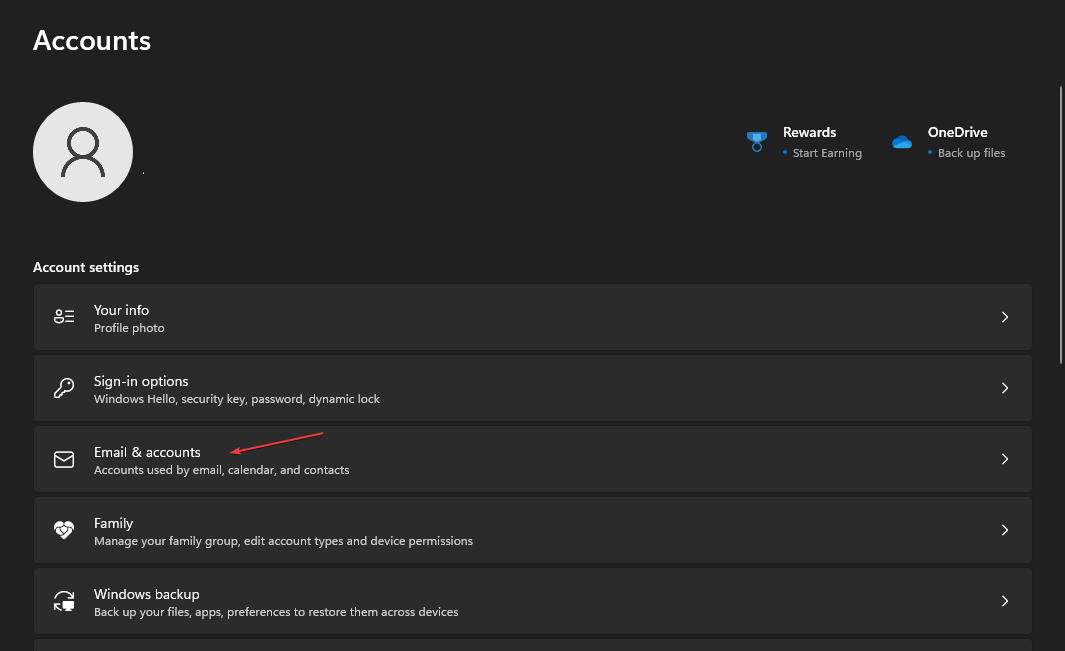The width and height of the screenshot is (1065, 651).
Task: Click the Rewards medal icon
Action: pyautogui.click(x=756, y=141)
